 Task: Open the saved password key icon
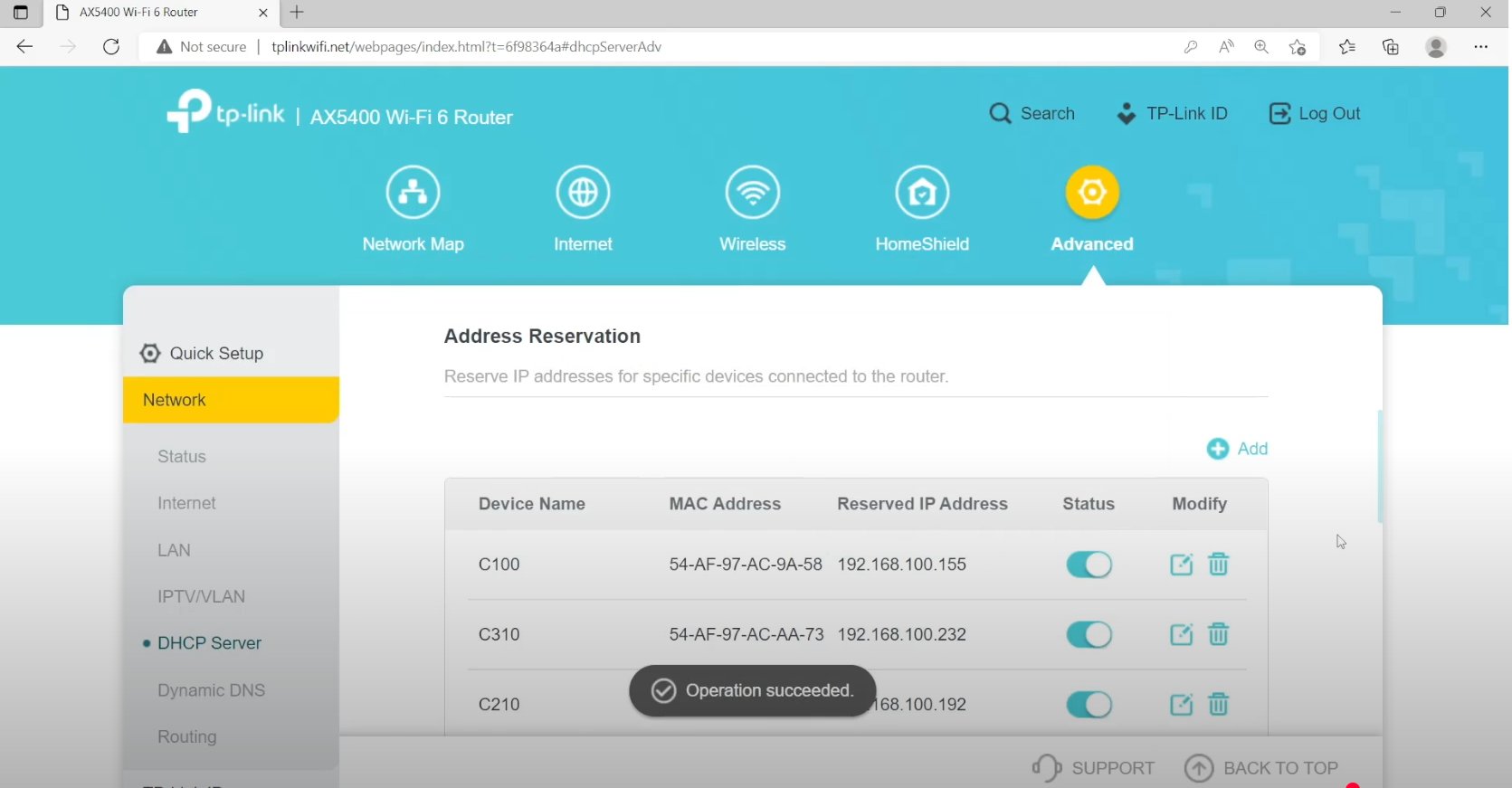pos(1191,47)
